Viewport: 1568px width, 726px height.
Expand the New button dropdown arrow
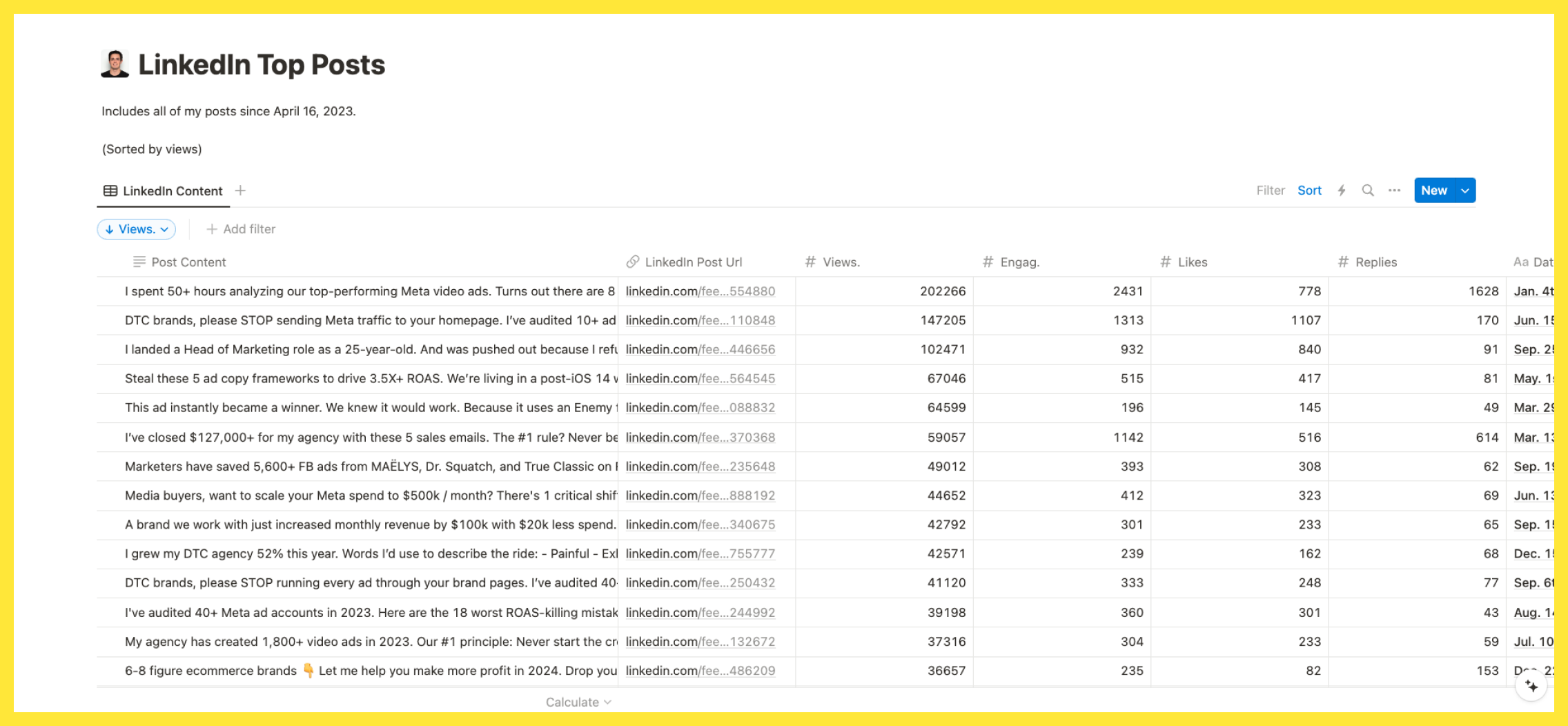pos(1465,190)
